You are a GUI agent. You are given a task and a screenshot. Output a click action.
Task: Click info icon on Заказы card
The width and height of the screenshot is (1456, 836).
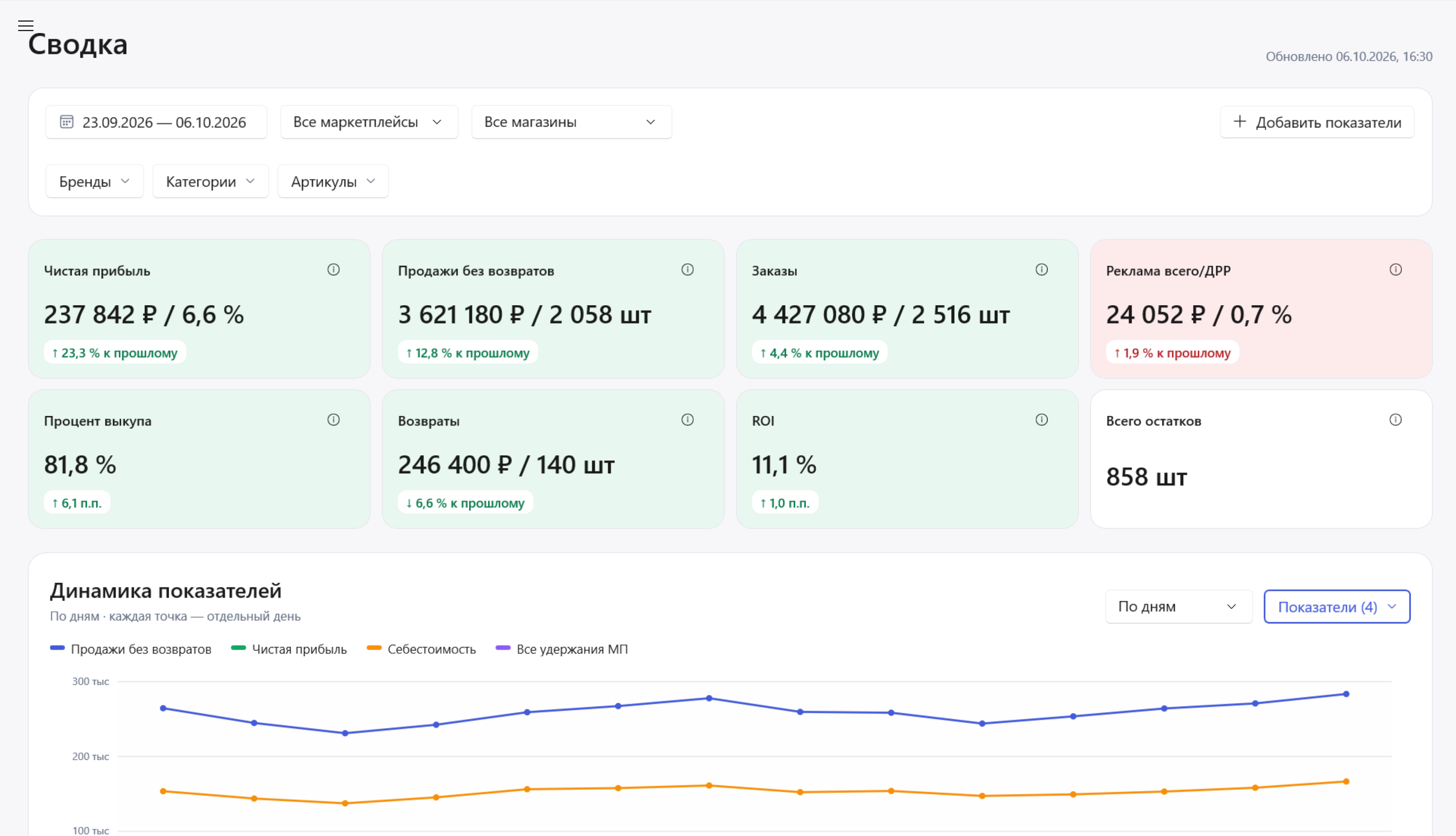(1042, 269)
